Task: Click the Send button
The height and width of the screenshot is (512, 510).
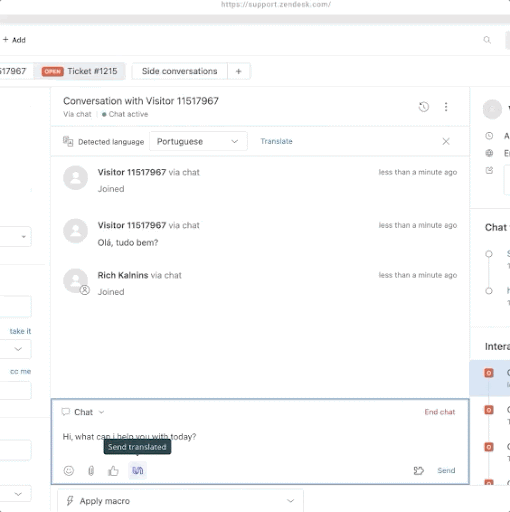Action: 446,470
